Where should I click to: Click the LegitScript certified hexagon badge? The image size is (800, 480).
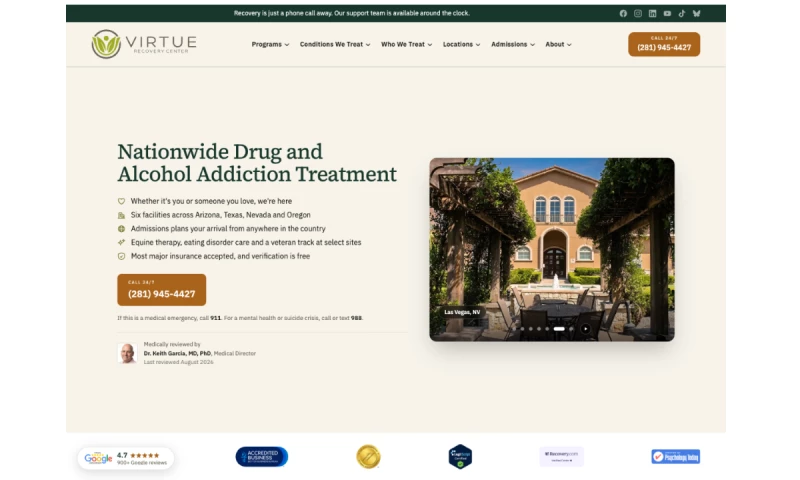[x=460, y=457]
